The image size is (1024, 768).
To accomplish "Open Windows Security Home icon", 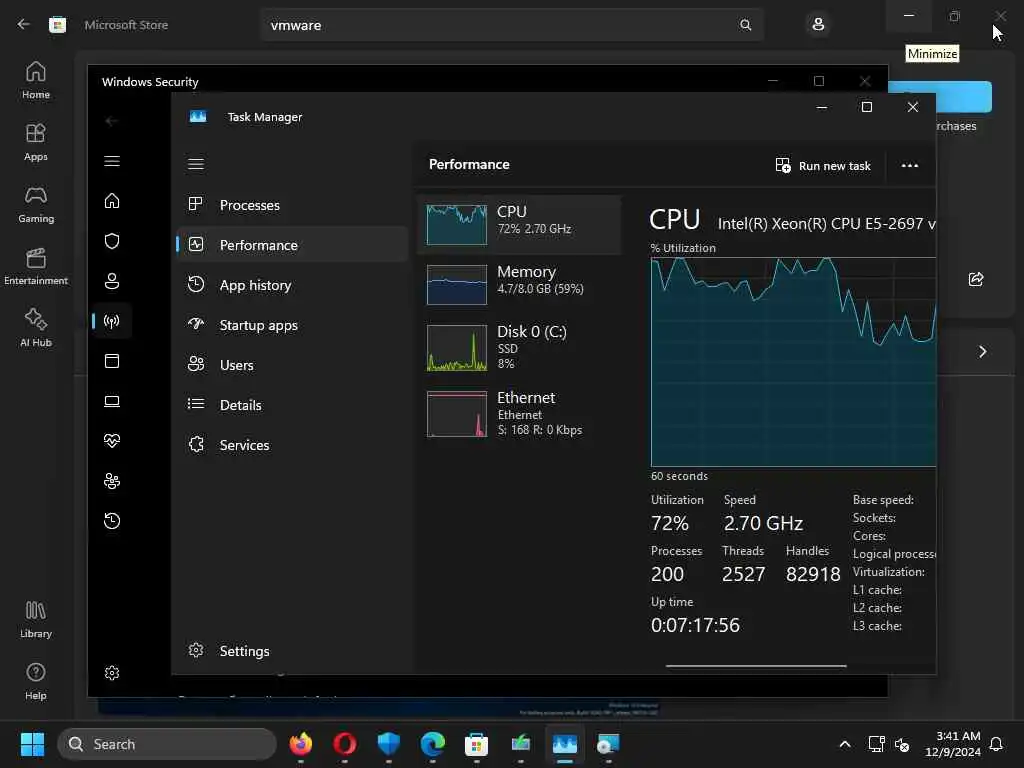I will click(112, 200).
